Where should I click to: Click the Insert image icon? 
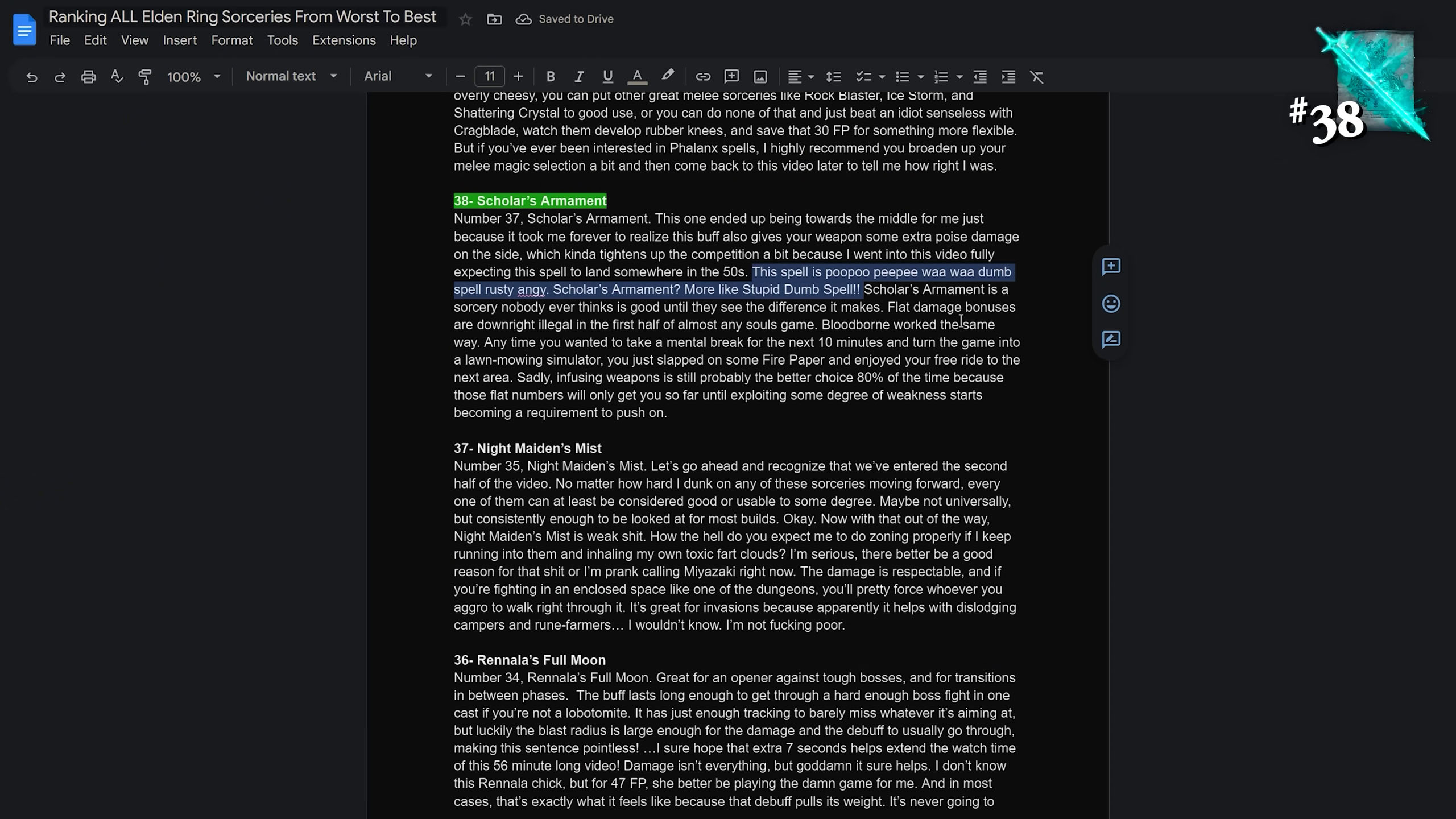(x=760, y=77)
